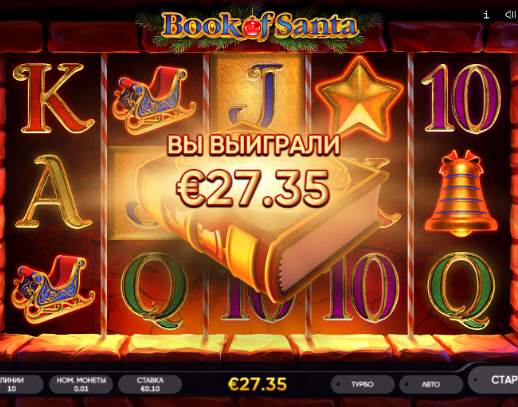Screen dimensions: 518x407
Task: Click the €27.35 win banner text
Action: [x=253, y=188]
